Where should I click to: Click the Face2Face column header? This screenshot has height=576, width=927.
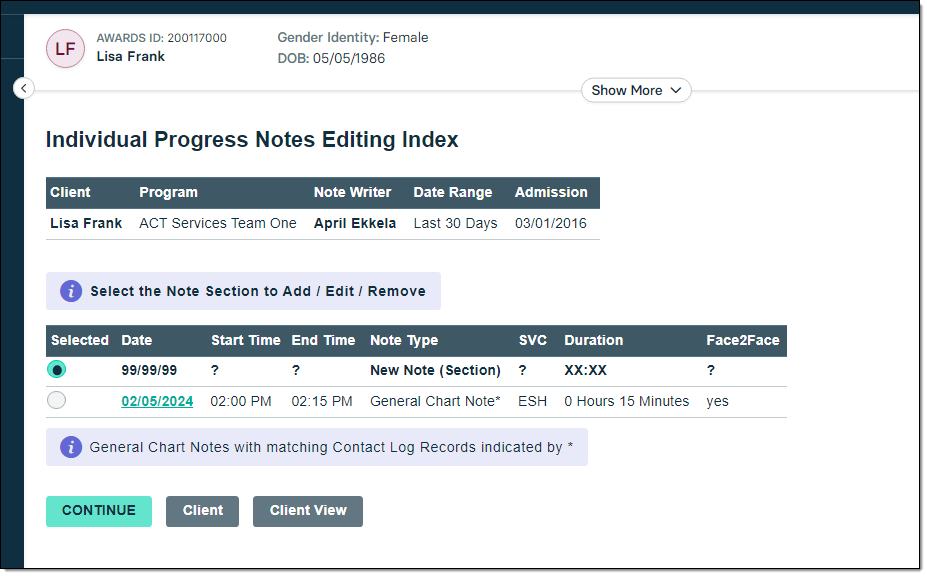coord(742,340)
